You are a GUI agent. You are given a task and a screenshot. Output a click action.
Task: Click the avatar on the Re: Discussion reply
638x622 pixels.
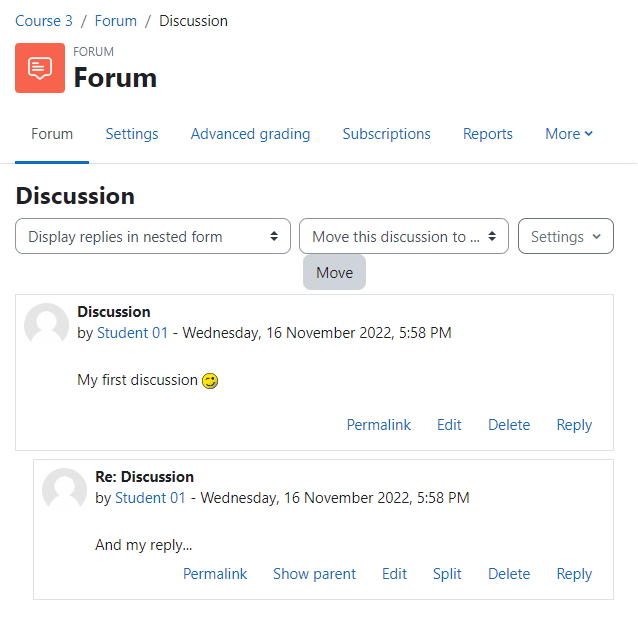pos(64,490)
